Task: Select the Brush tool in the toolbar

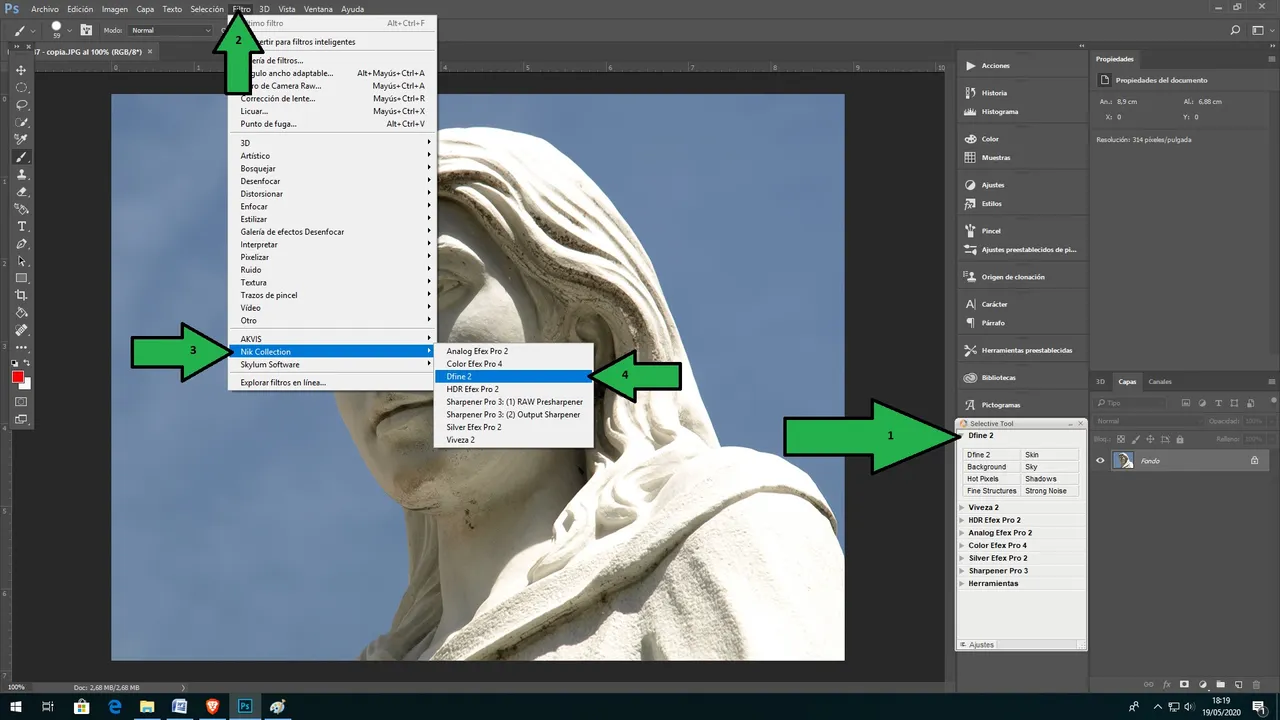Action: point(21,157)
